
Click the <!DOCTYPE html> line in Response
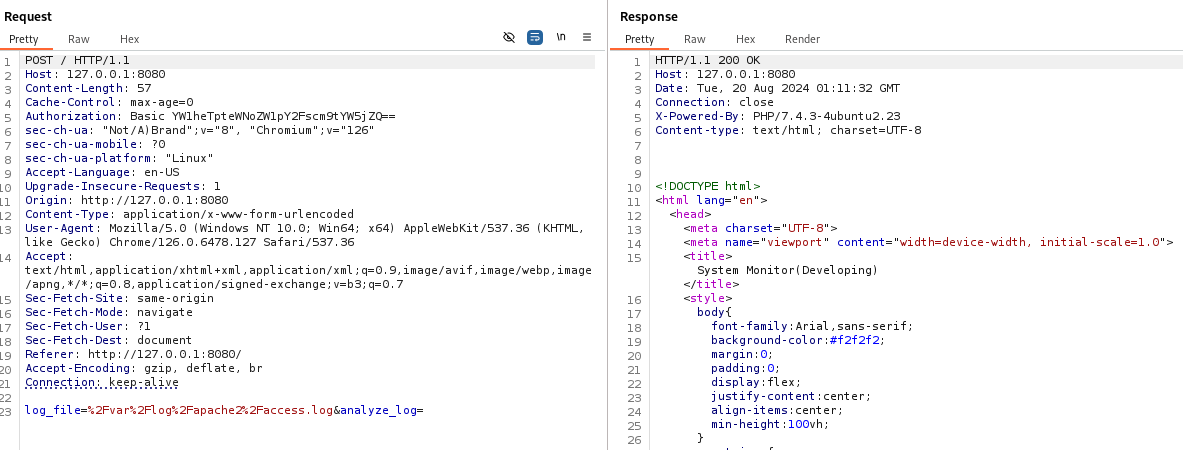pyautogui.click(x=708, y=186)
